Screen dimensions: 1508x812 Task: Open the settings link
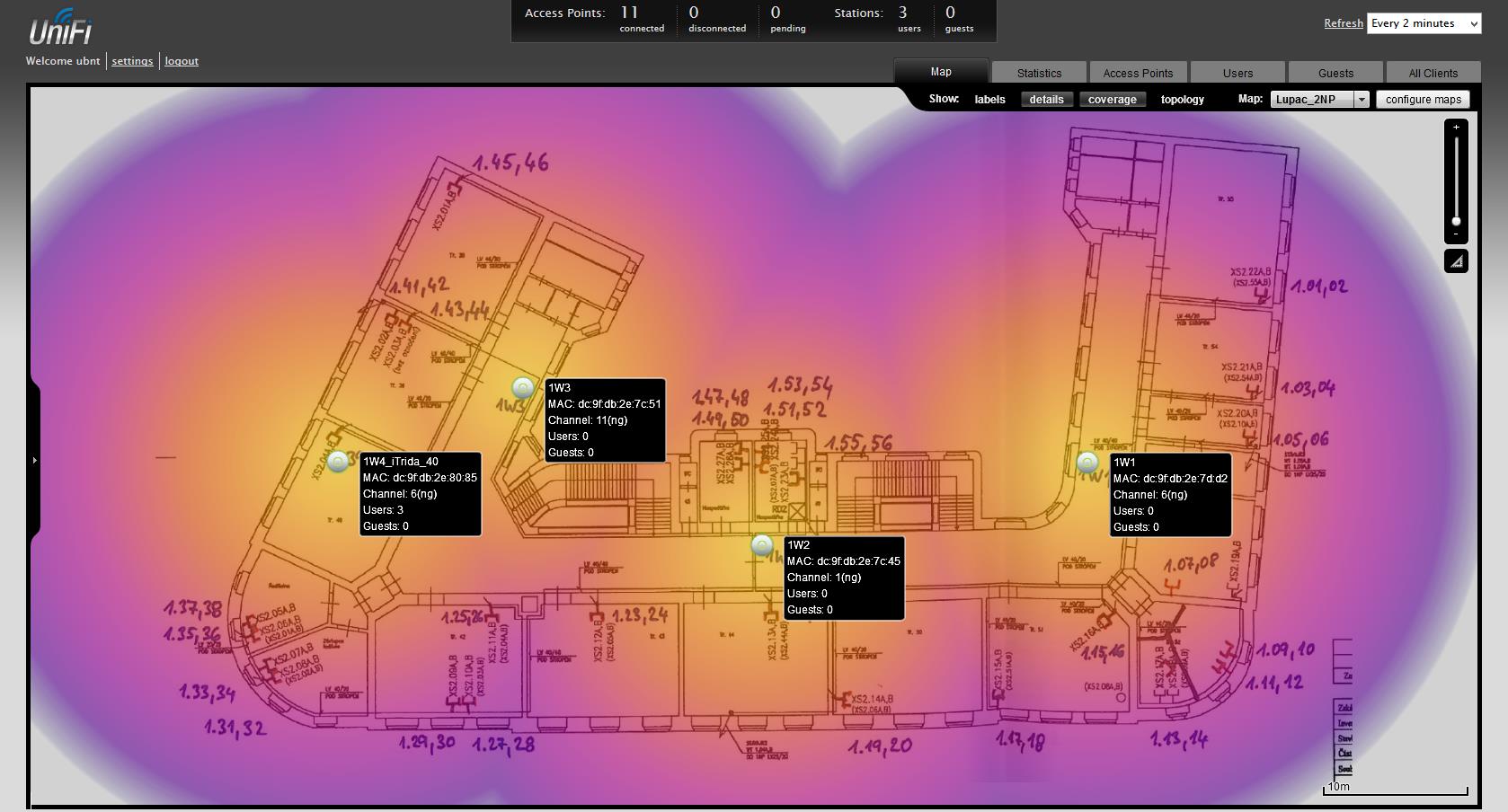[132, 61]
